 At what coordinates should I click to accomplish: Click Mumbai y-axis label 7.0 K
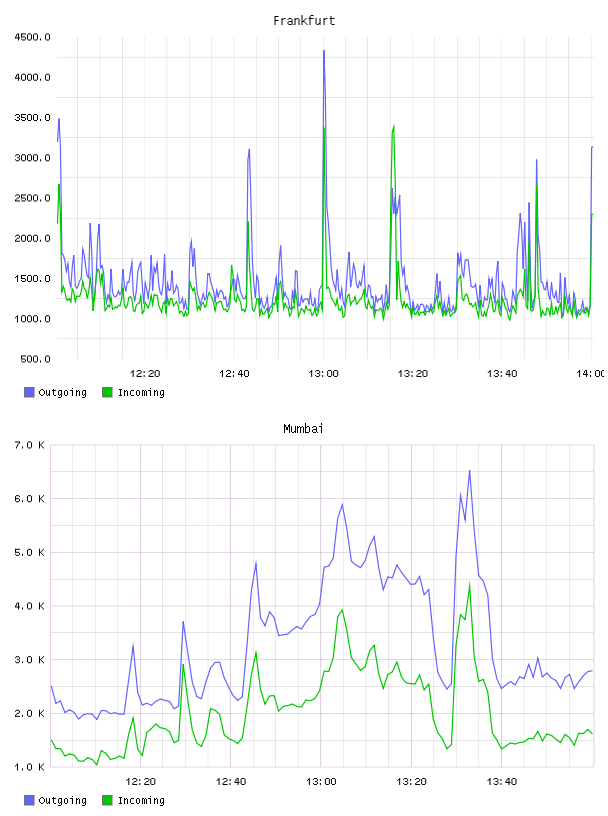pos(29,445)
